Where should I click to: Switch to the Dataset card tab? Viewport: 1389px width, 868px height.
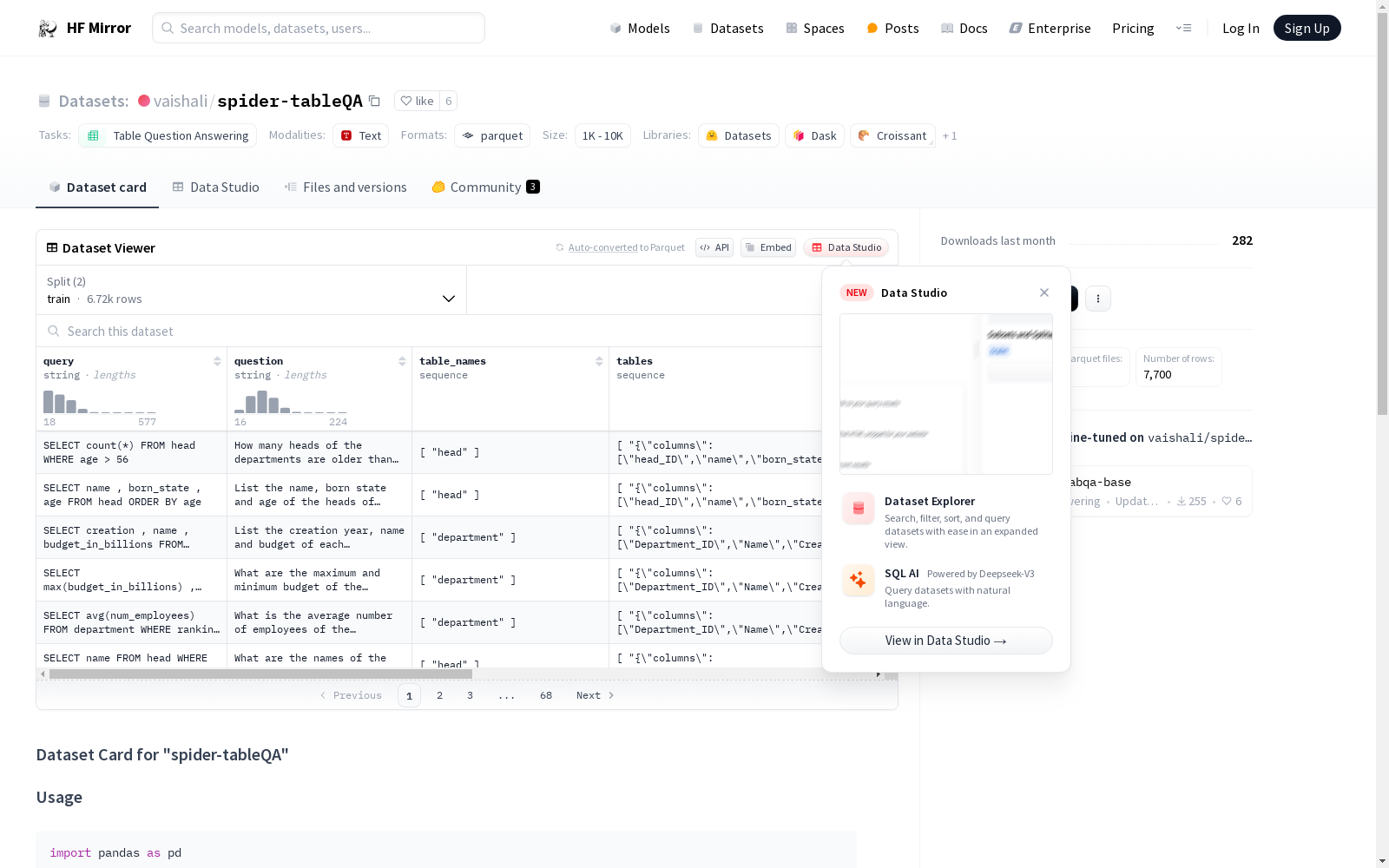(97, 187)
